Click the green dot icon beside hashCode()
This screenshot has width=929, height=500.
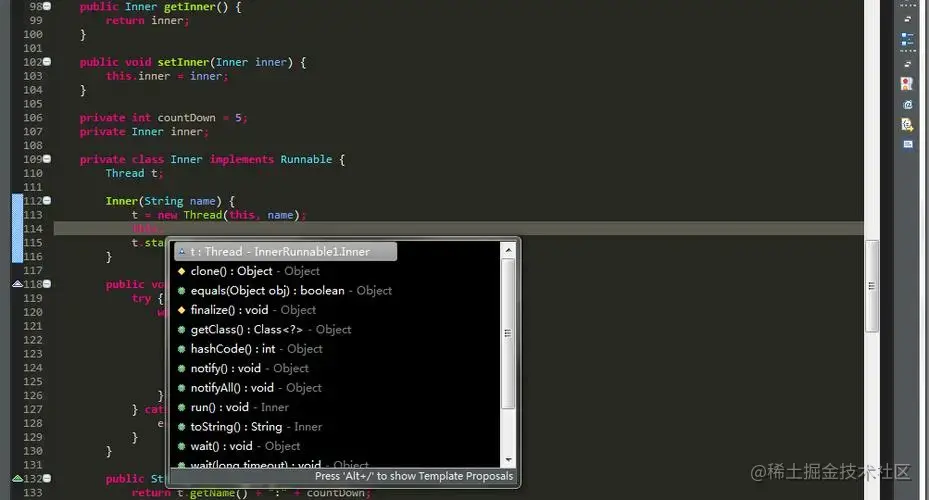181,349
